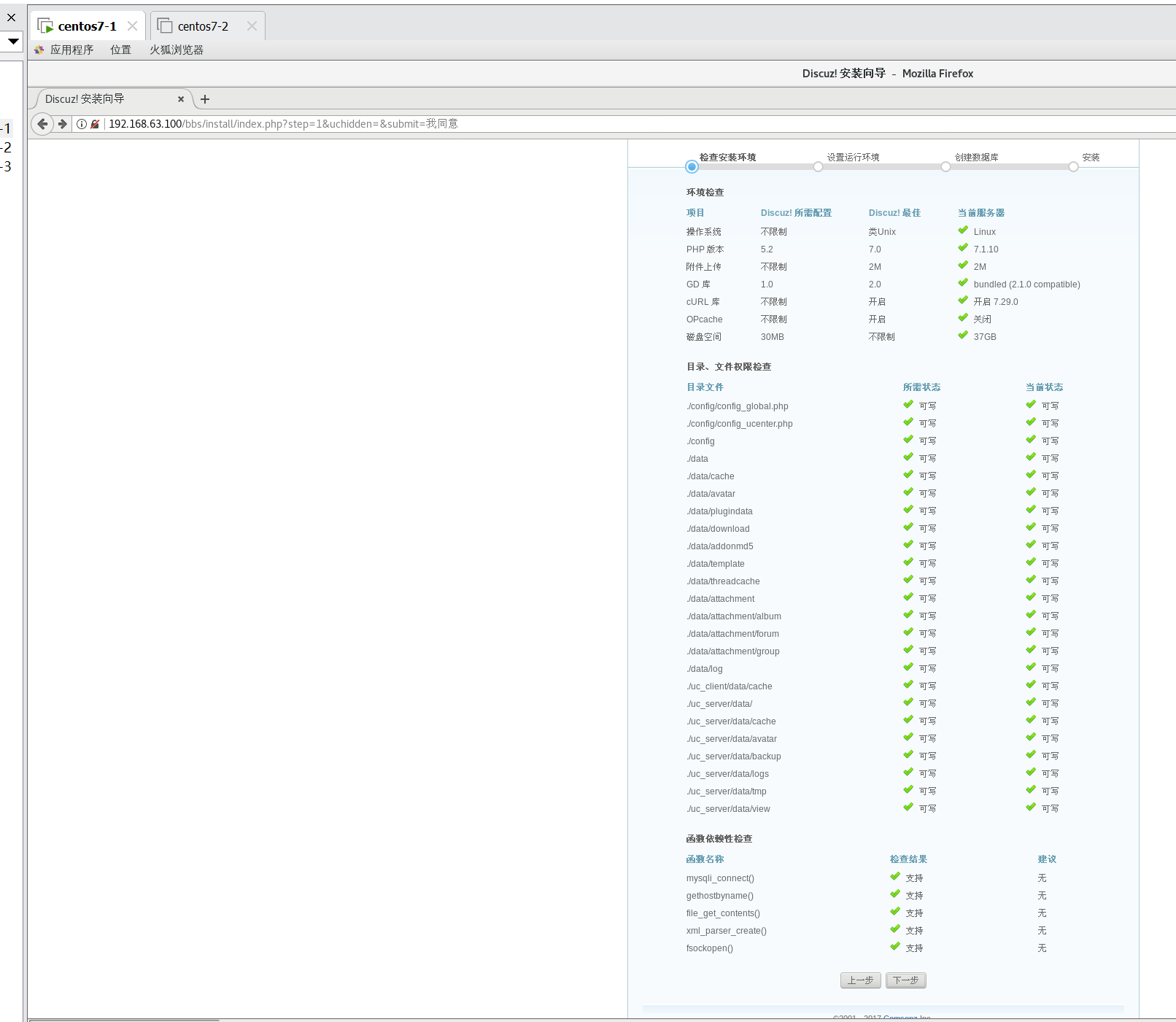The image size is (1176, 1022).
Task: Click the Discuz! 所需配置 column header
Action: 796,213
